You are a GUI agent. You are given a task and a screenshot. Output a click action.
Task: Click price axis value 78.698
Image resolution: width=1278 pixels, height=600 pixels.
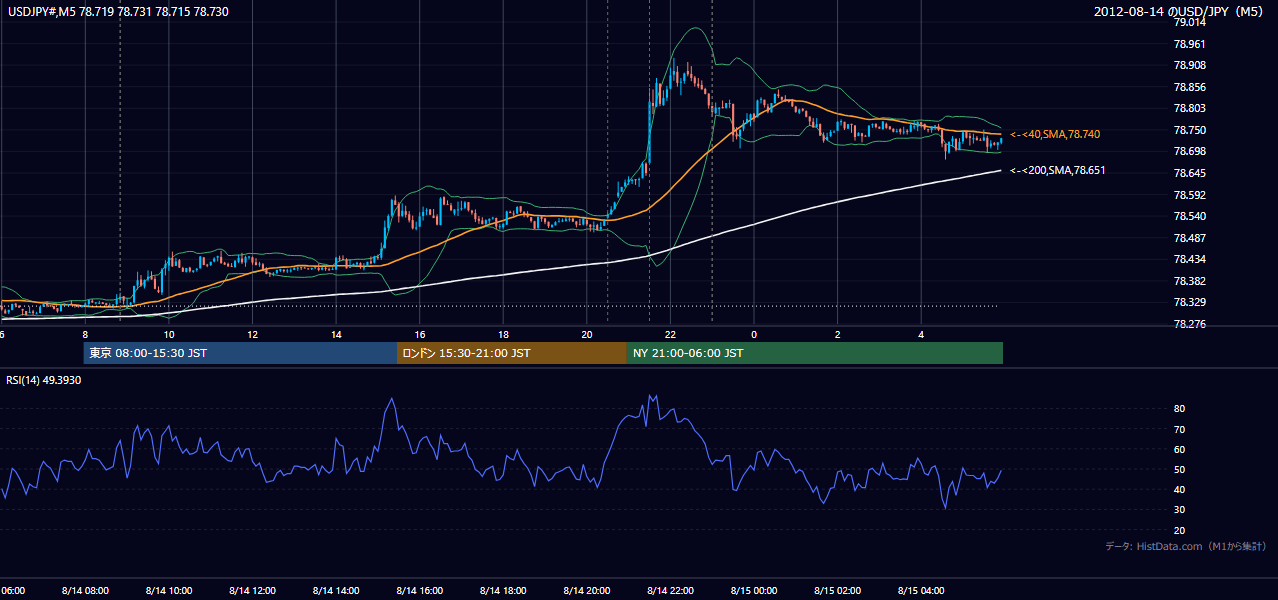(1190, 151)
